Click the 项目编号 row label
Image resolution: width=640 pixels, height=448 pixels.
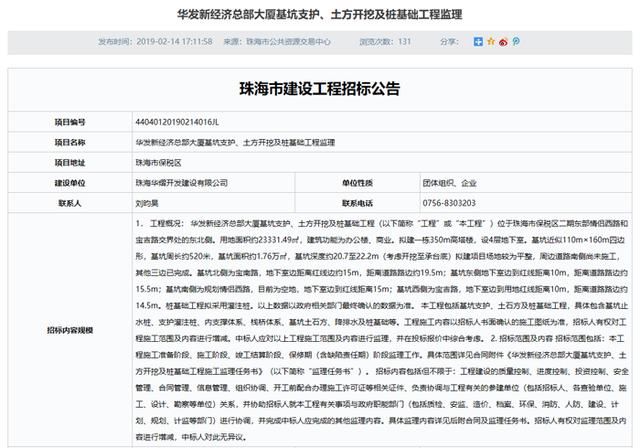tap(70, 122)
